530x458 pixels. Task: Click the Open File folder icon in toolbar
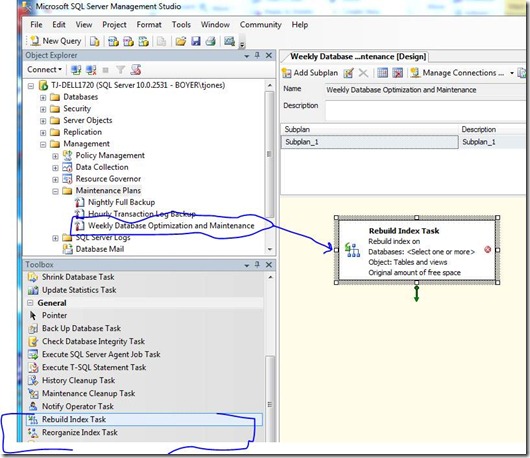tap(181, 42)
